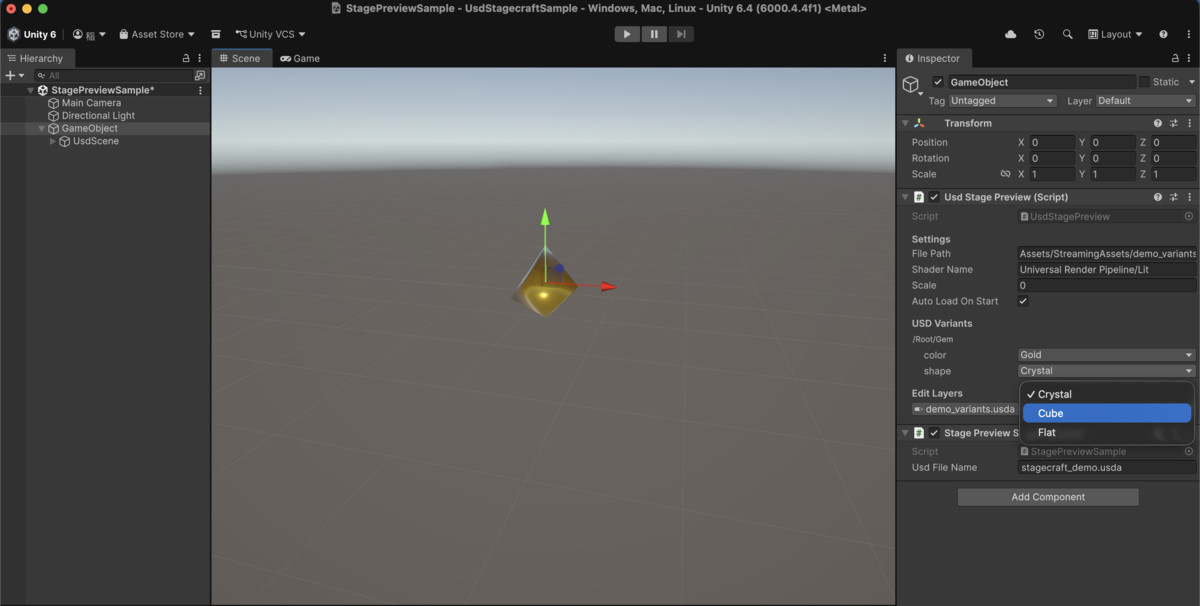
Task: Toggle the GameObject active checkbox
Action: (x=937, y=82)
